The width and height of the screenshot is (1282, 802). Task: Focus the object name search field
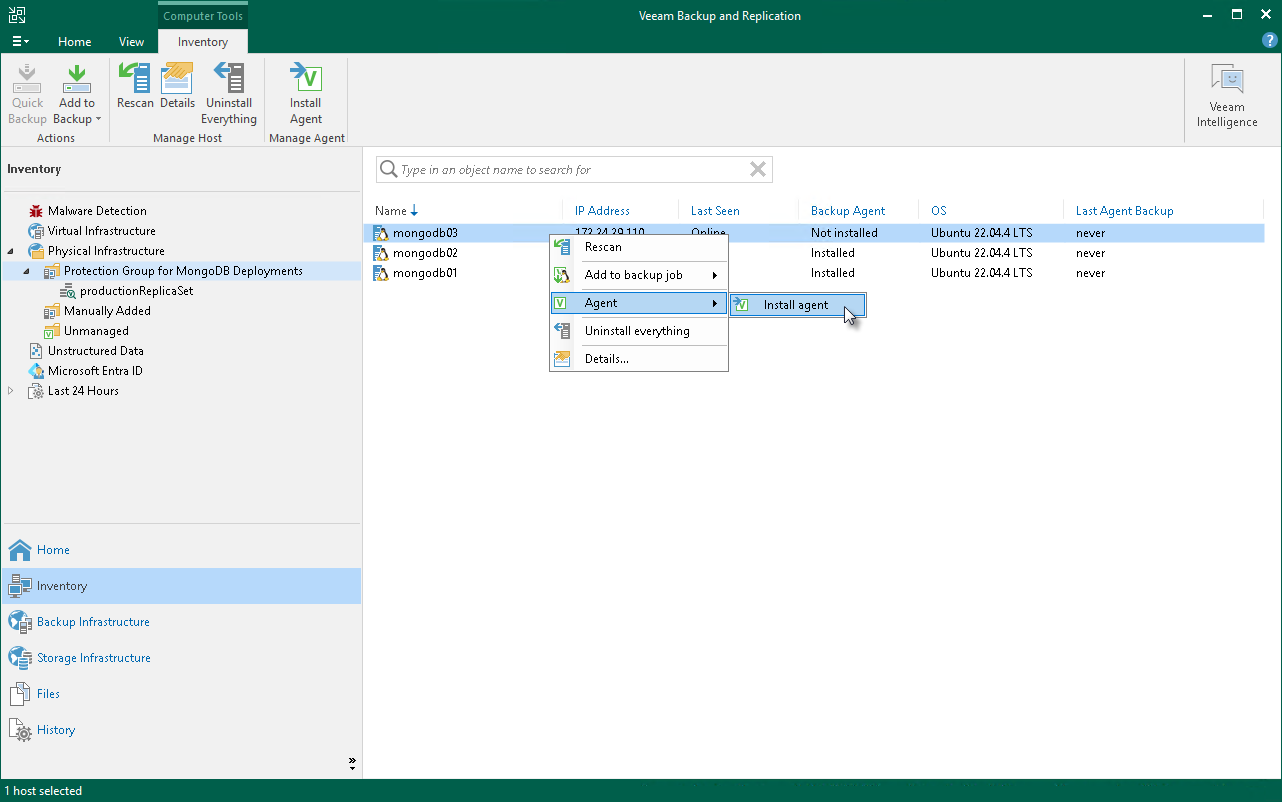point(574,170)
